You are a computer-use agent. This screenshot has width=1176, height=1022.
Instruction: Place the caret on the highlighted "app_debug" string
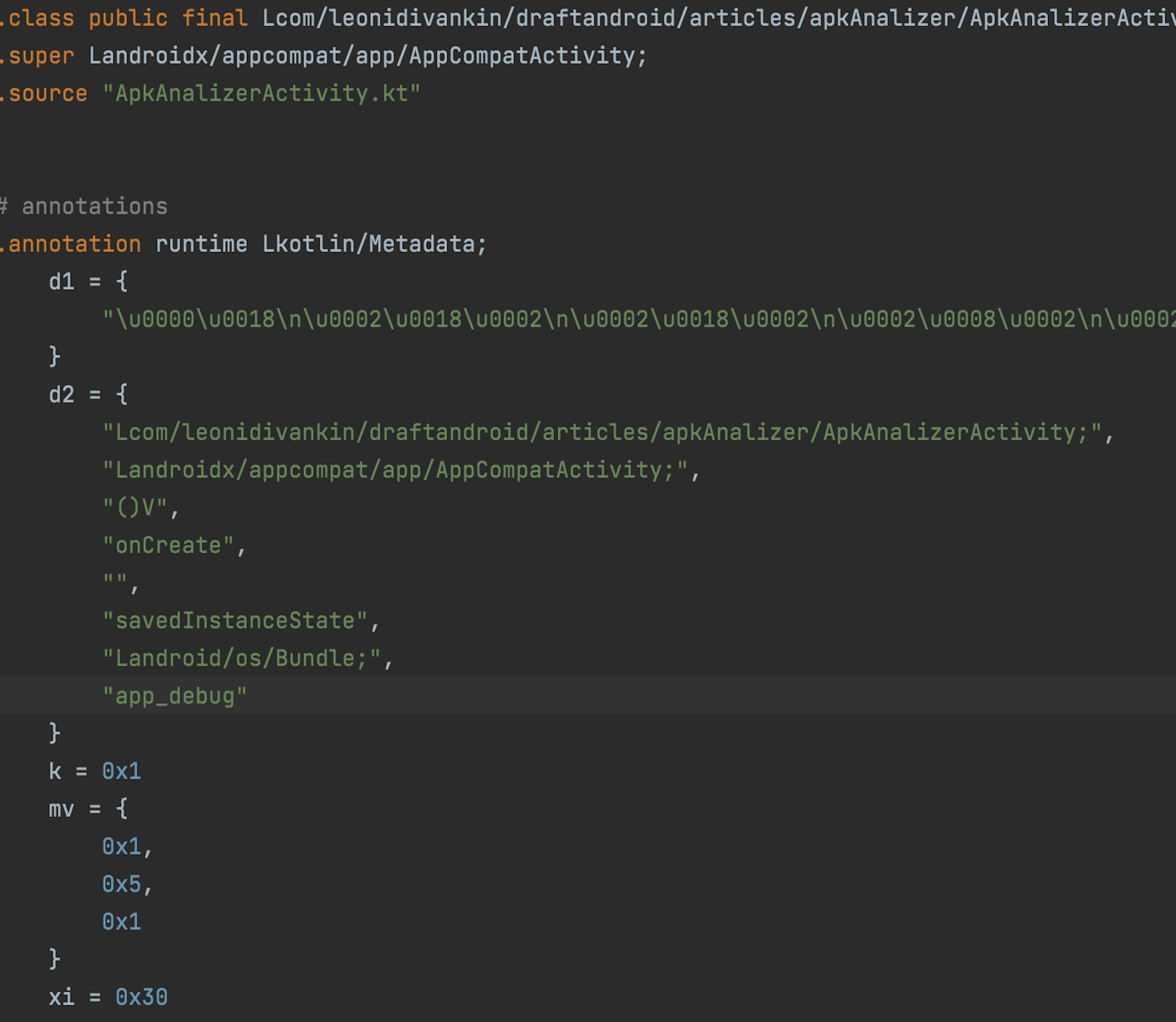[x=175, y=696]
